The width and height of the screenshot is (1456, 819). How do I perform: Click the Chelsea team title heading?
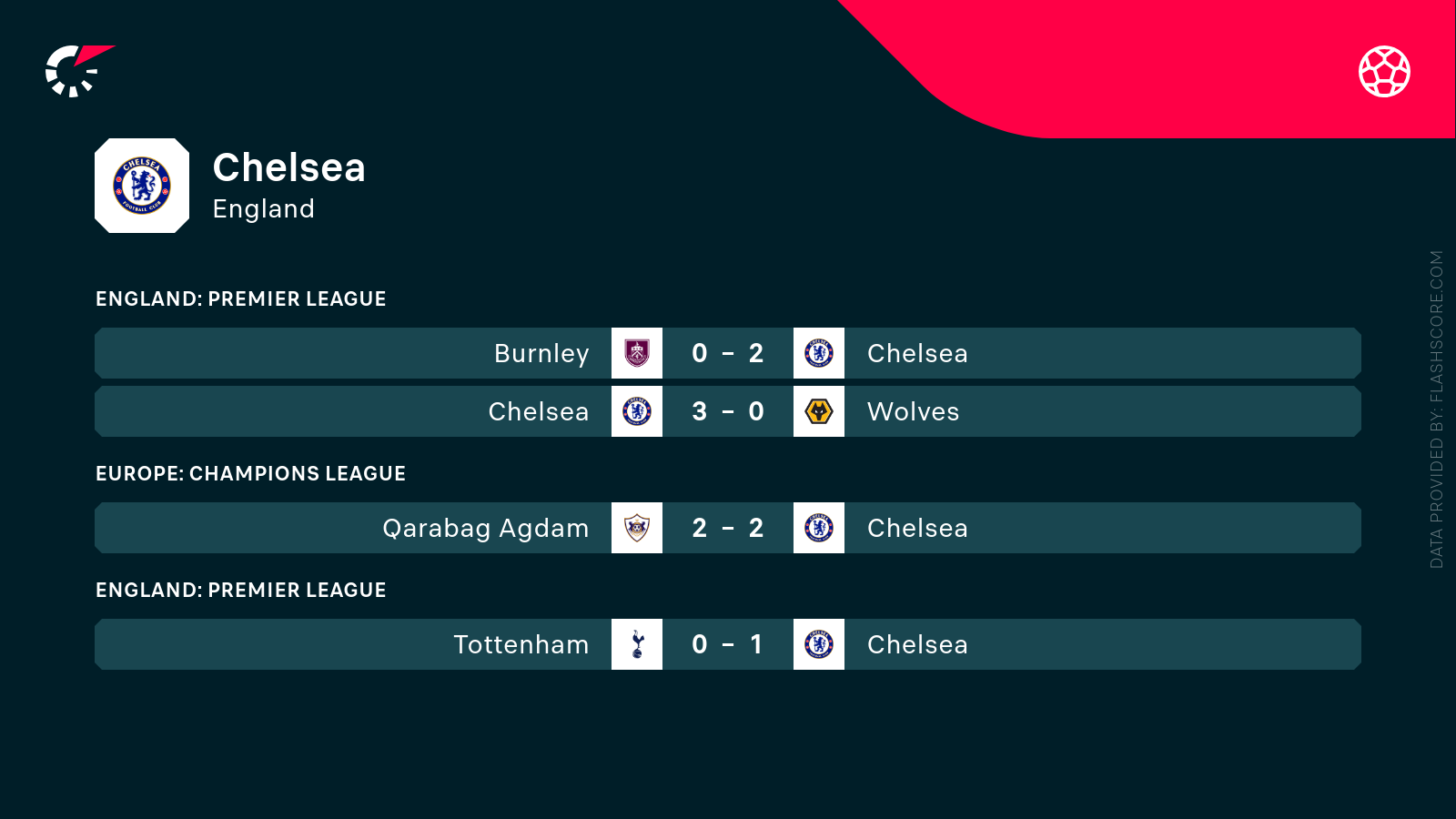point(288,167)
